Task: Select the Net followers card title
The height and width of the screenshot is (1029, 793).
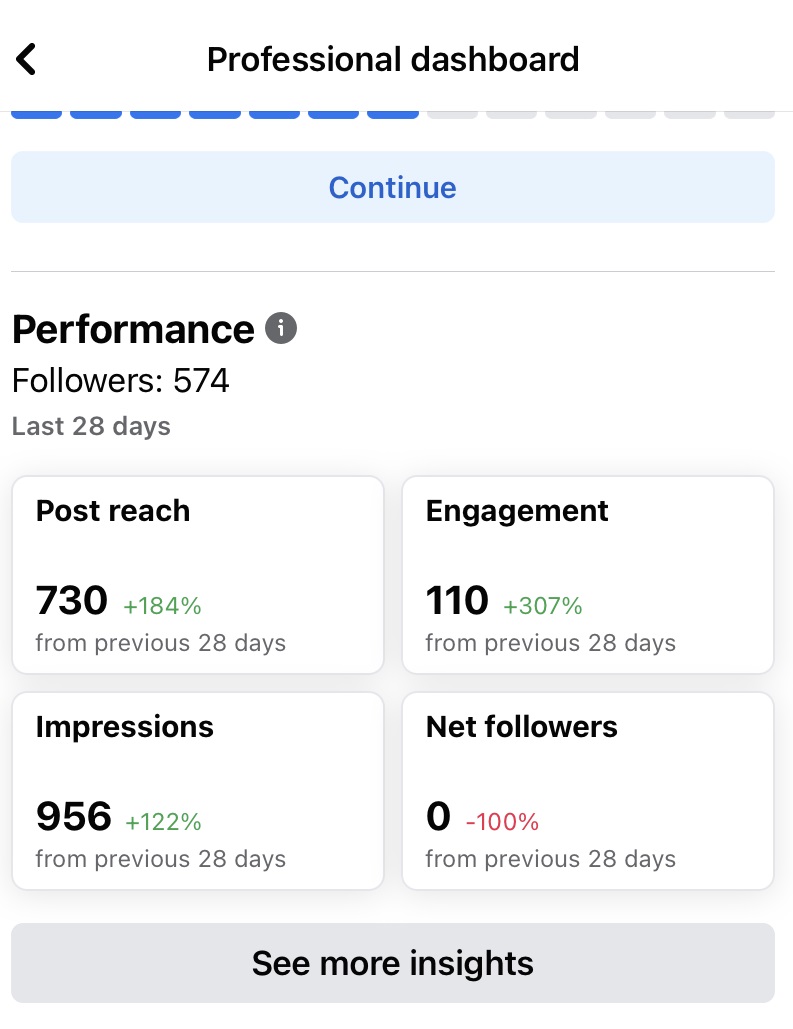Action: click(522, 727)
